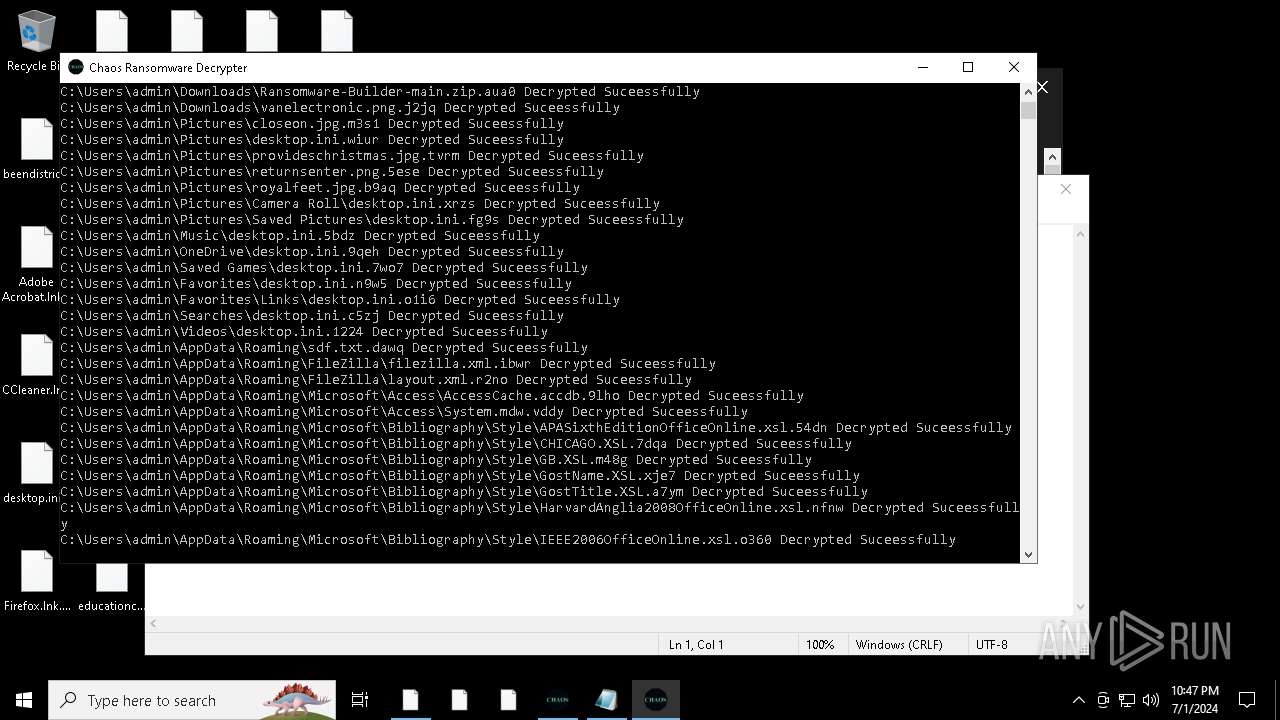Click the GostName.XSL.xje7 line
Viewport: 1280px width, 720px height.
pos(460,475)
